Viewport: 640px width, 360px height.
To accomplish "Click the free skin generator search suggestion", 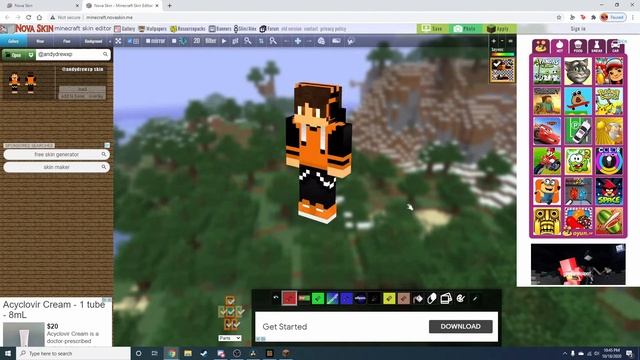I will [x=56, y=154].
